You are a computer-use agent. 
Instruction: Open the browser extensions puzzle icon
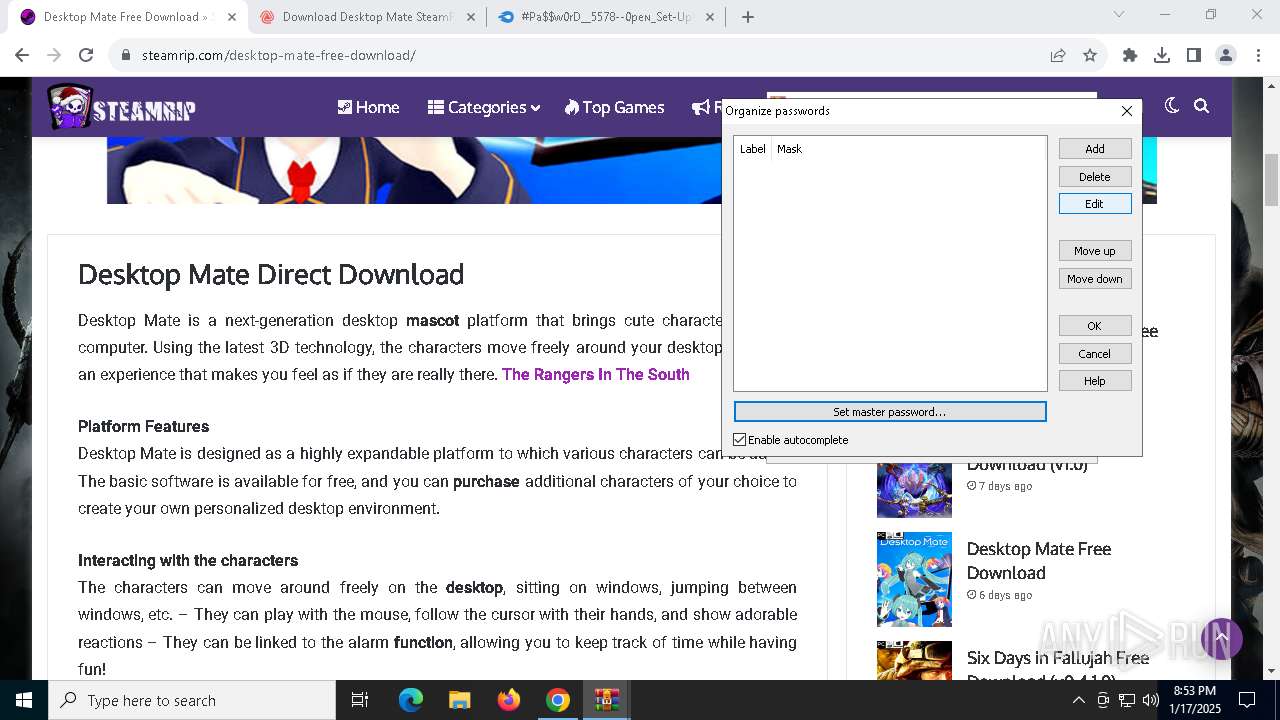pos(1130,56)
